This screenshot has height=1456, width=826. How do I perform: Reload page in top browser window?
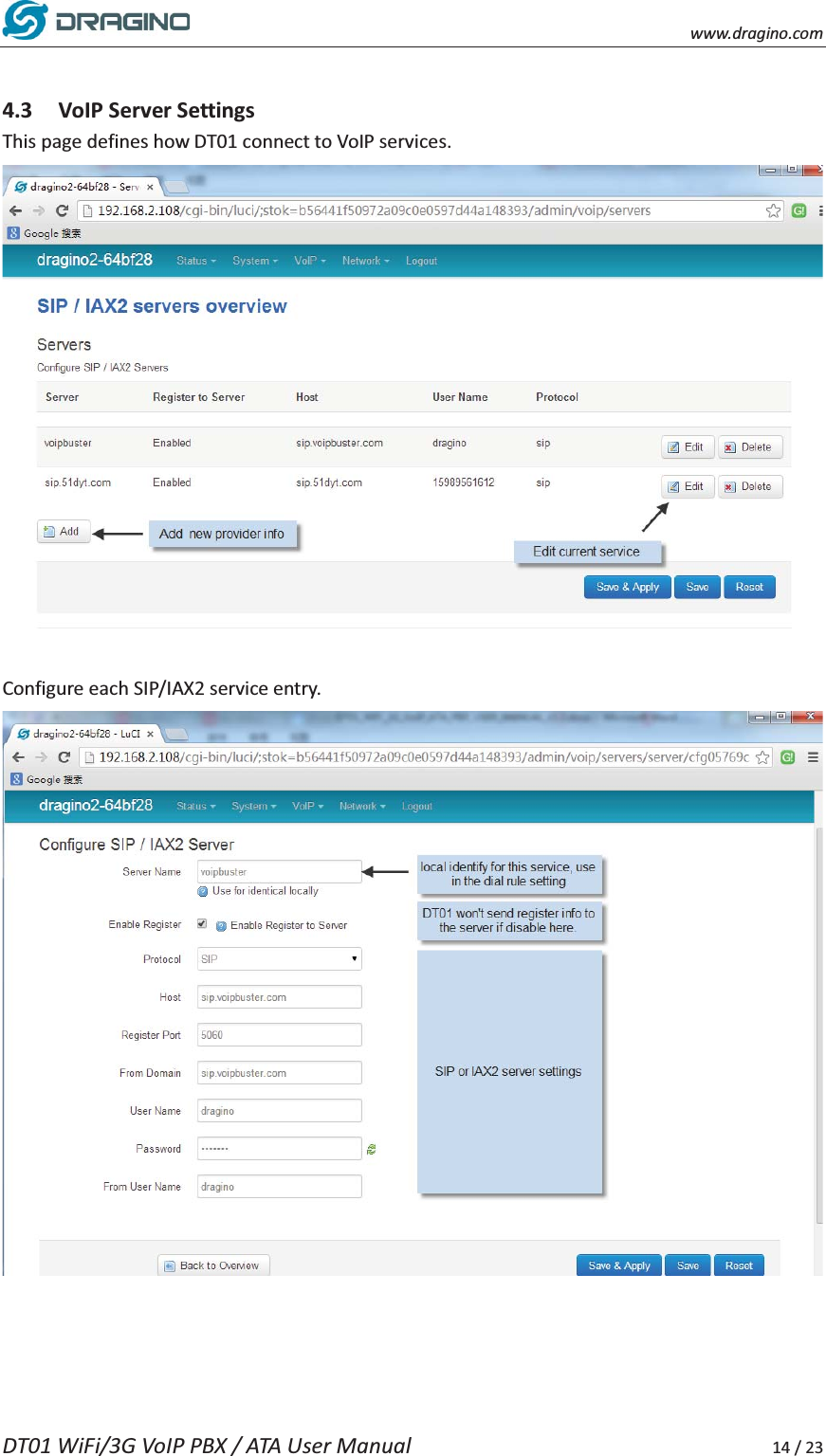63,210
